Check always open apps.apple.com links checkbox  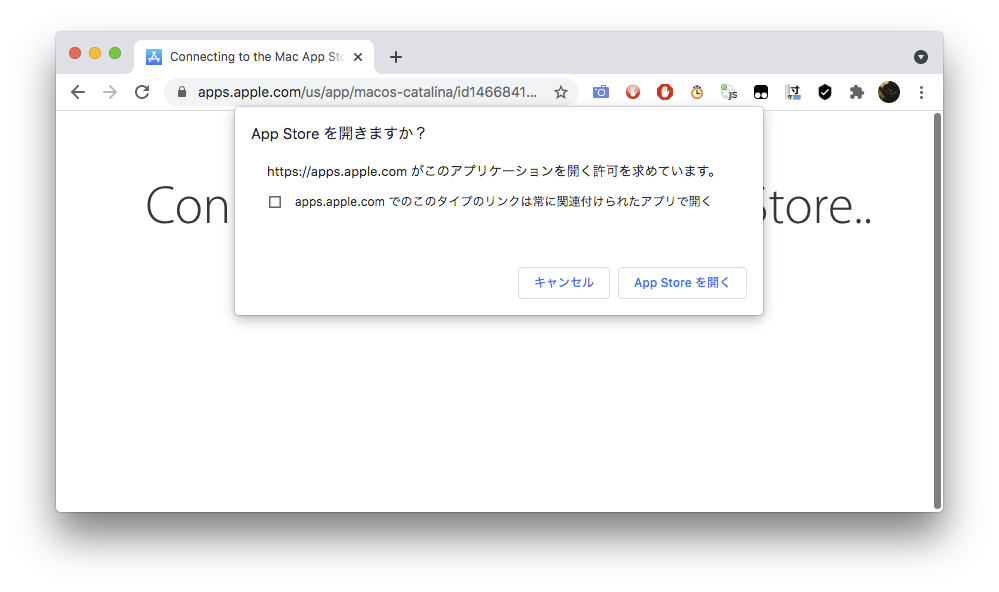(275, 202)
